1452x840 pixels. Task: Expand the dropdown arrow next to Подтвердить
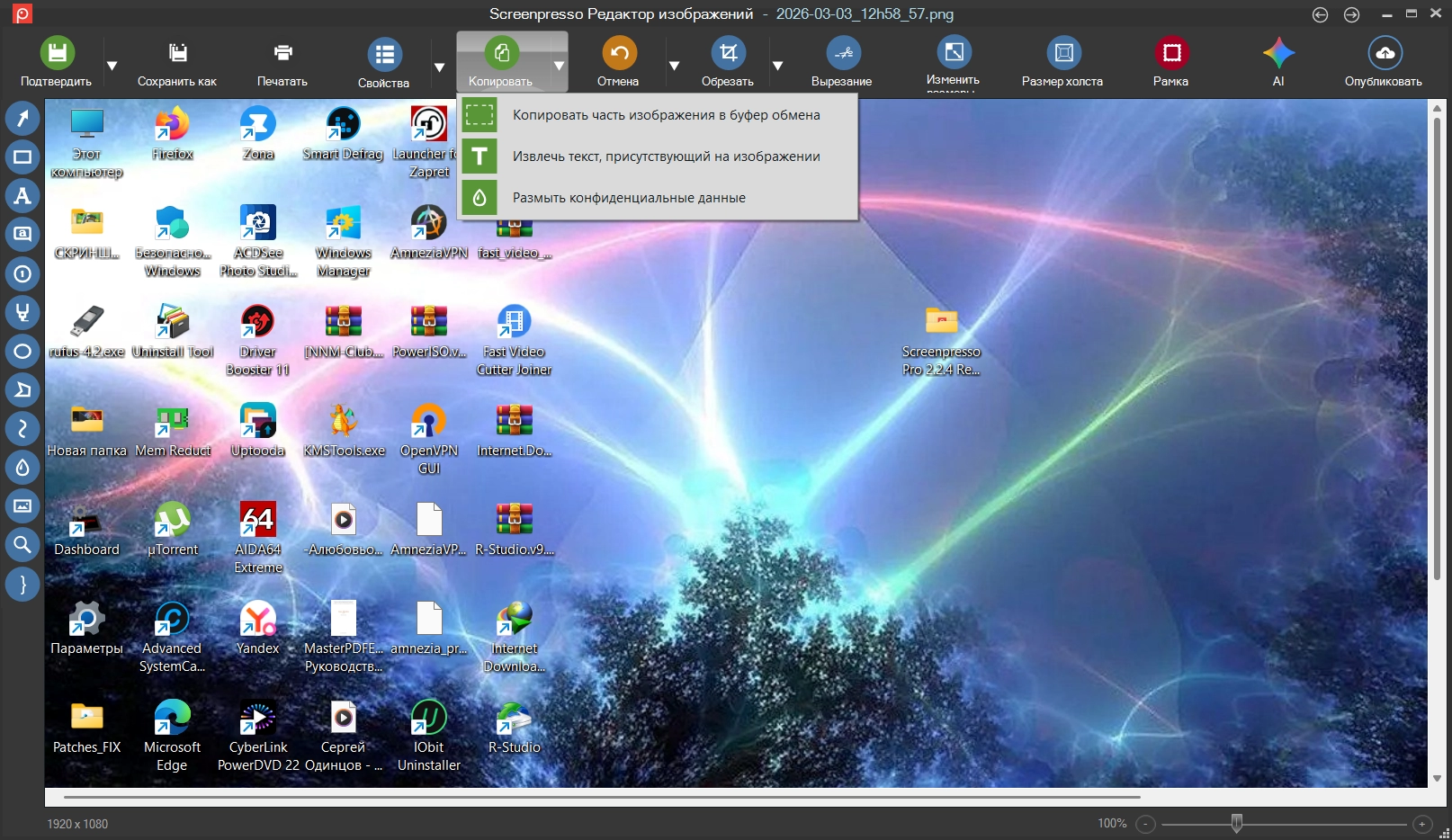(x=112, y=66)
